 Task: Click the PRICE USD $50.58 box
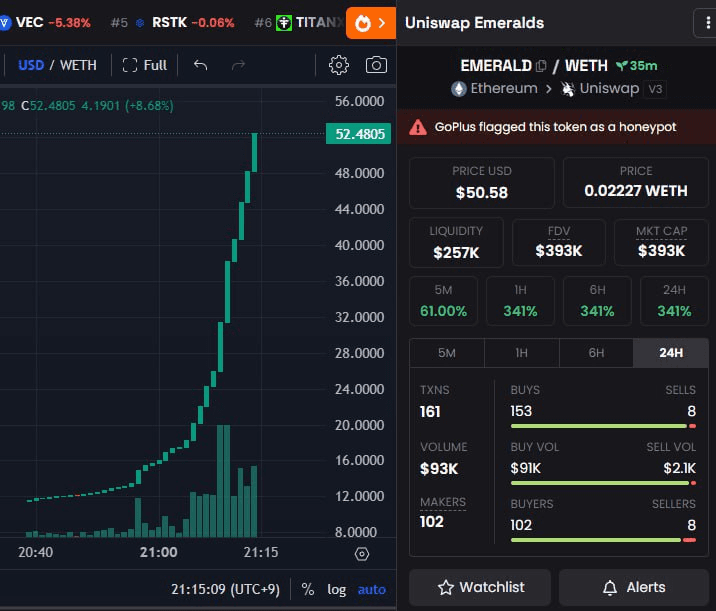point(482,183)
